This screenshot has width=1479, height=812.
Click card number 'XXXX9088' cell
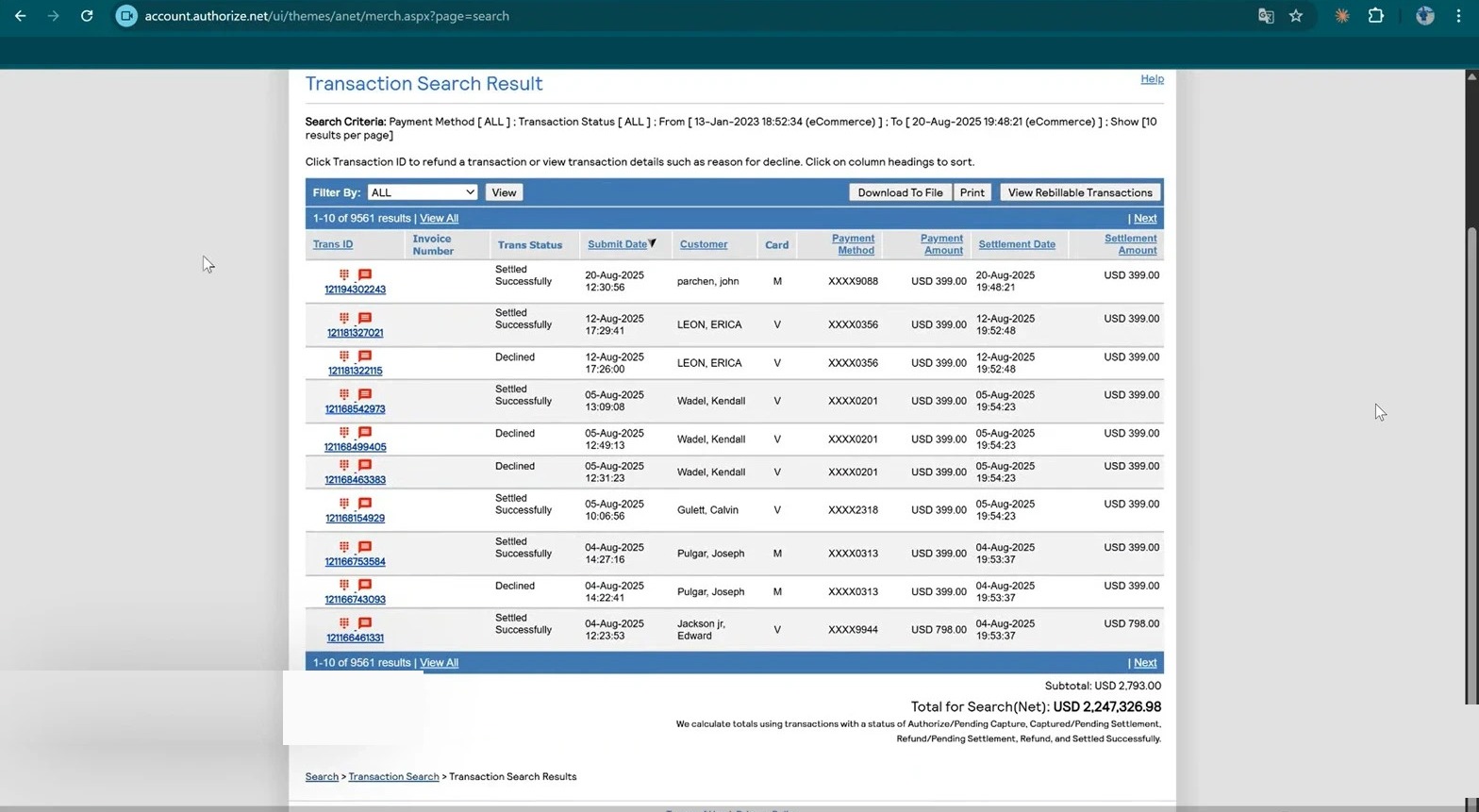tap(853, 282)
